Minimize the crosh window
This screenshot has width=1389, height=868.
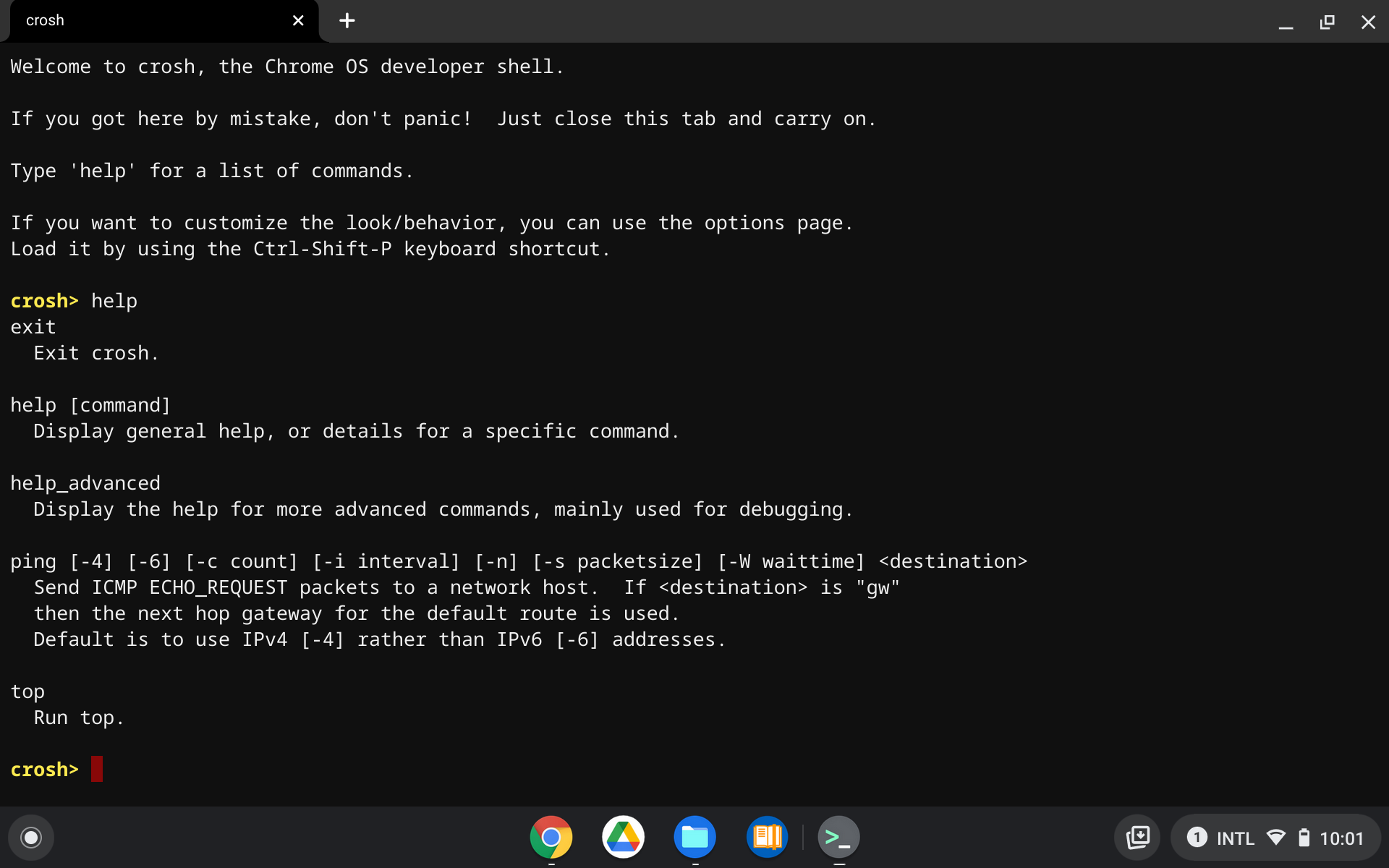1286,22
